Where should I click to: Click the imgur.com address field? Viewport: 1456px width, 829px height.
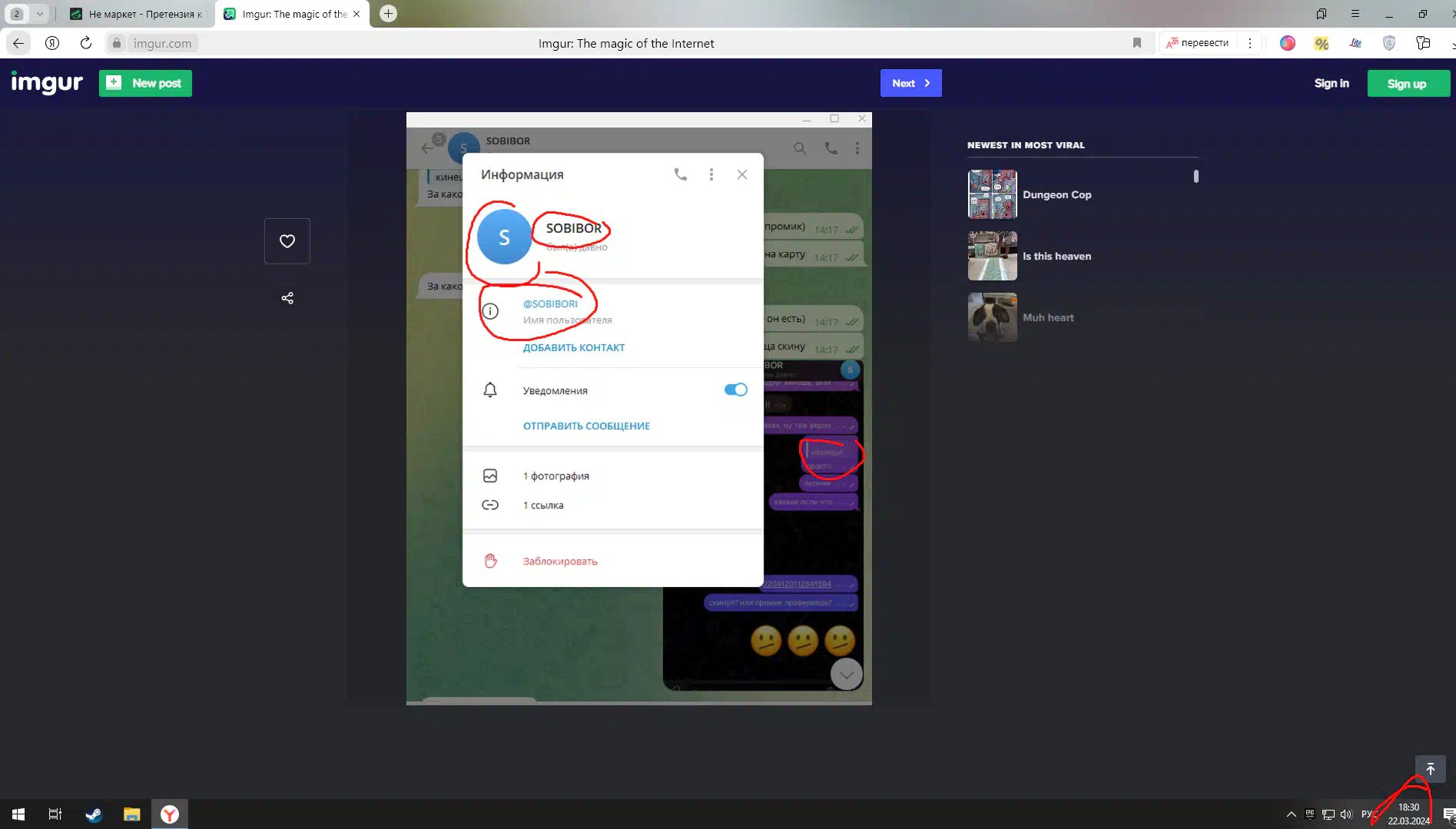[x=162, y=43]
